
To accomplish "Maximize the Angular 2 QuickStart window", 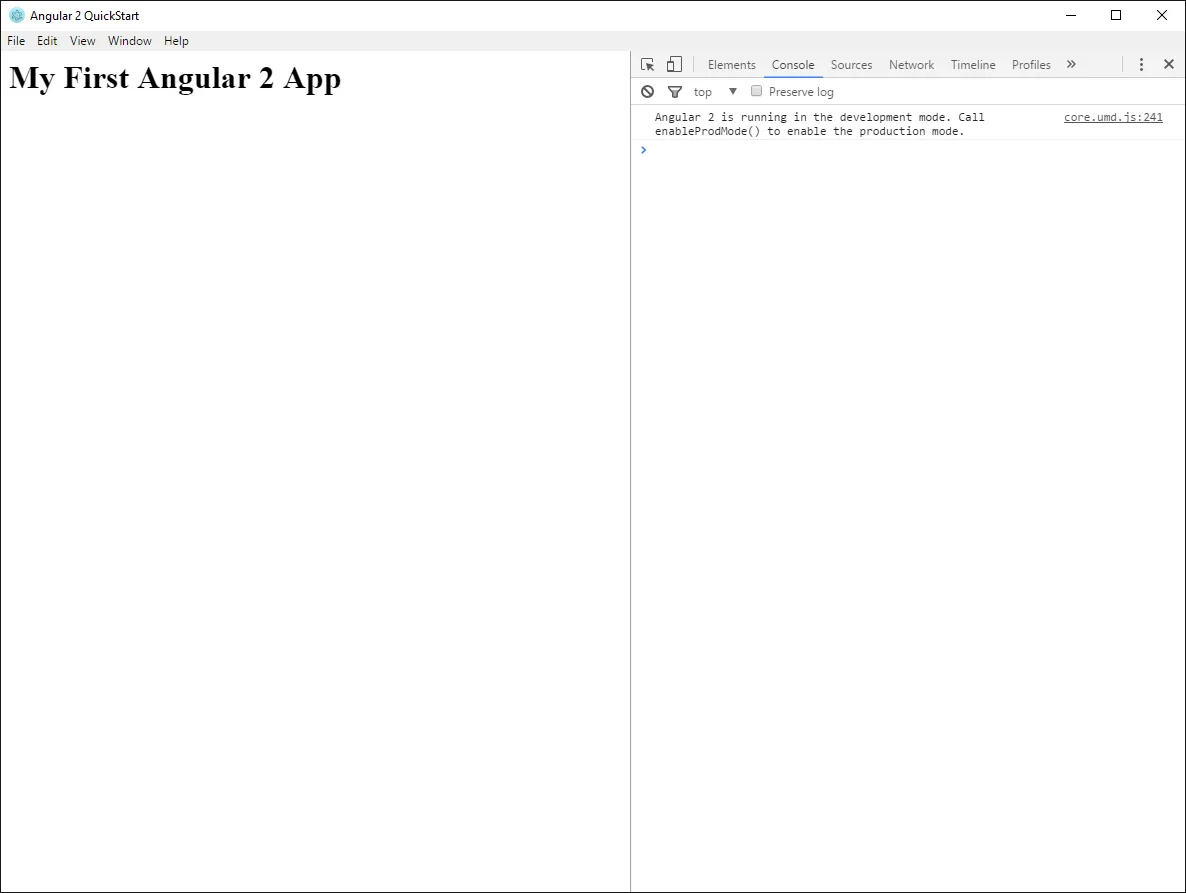I will [1116, 15].
